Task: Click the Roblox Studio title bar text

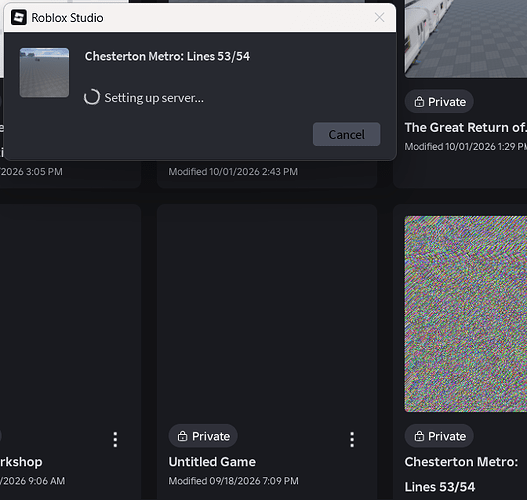Action: [x=67, y=18]
